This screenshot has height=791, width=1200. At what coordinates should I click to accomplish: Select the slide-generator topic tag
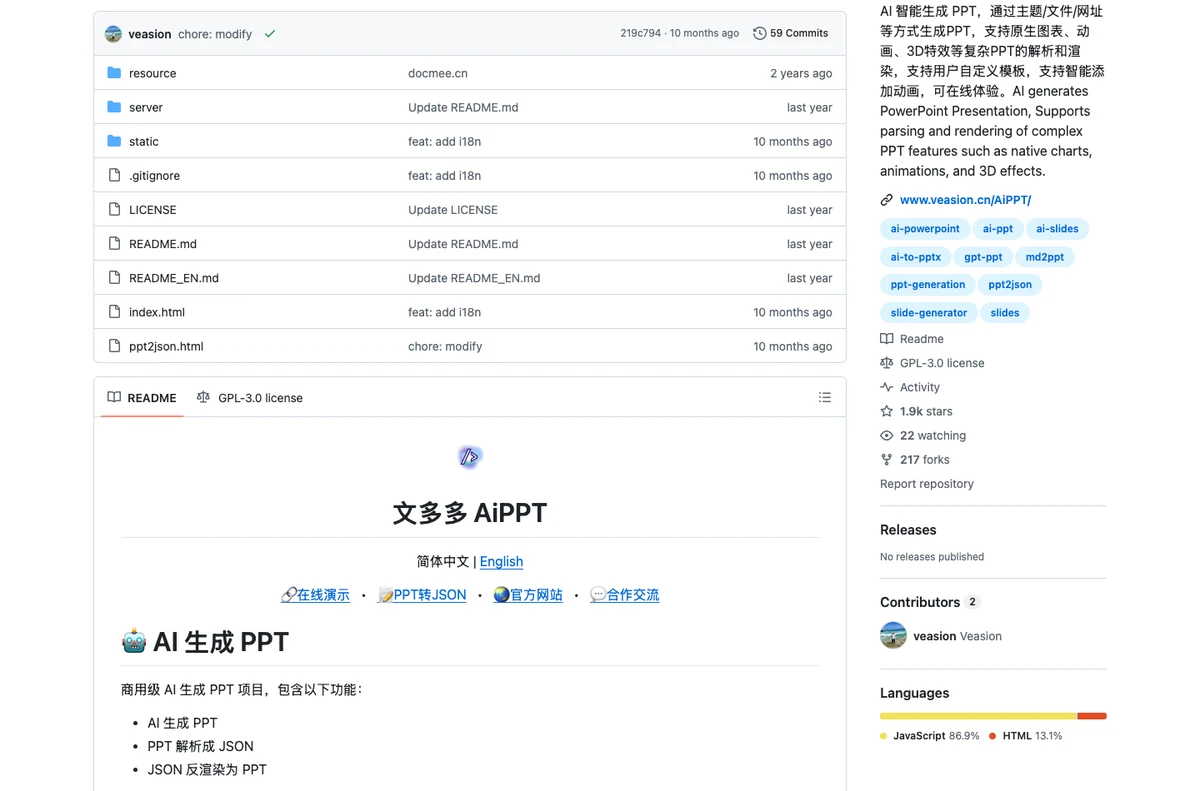click(929, 313)
